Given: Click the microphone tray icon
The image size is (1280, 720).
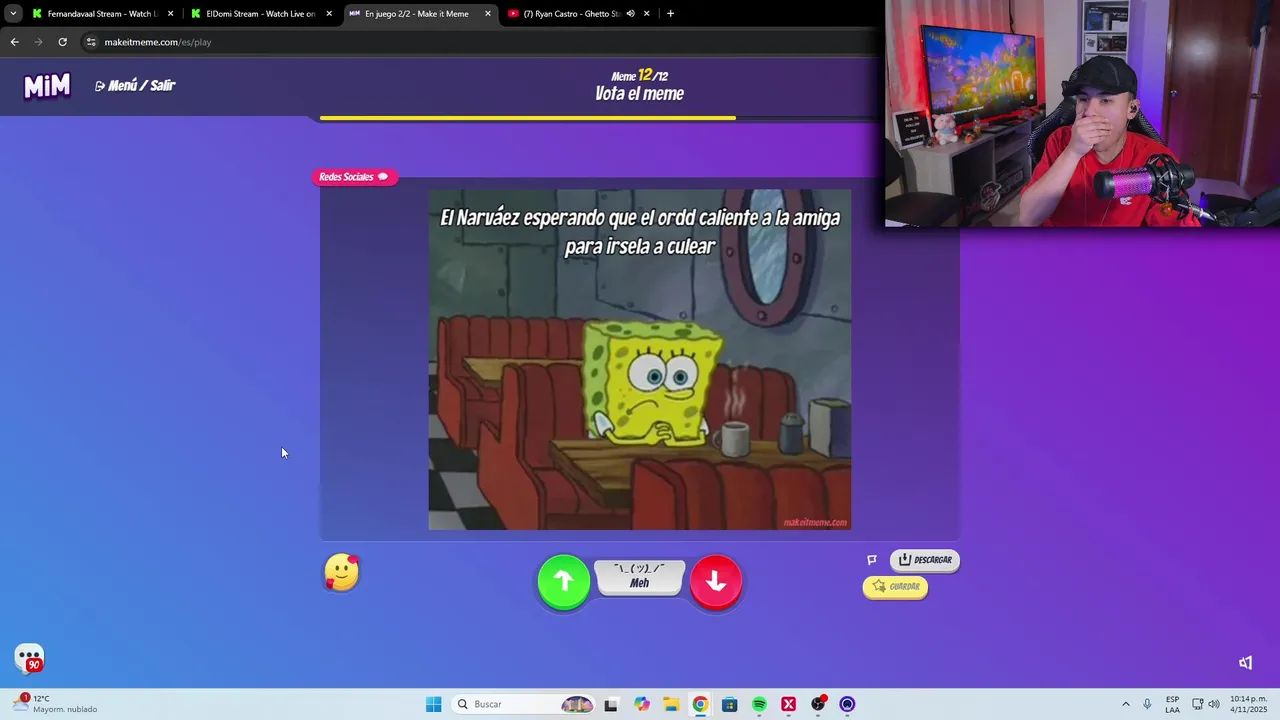Looking at the screenshot, I should [1147, 704].
